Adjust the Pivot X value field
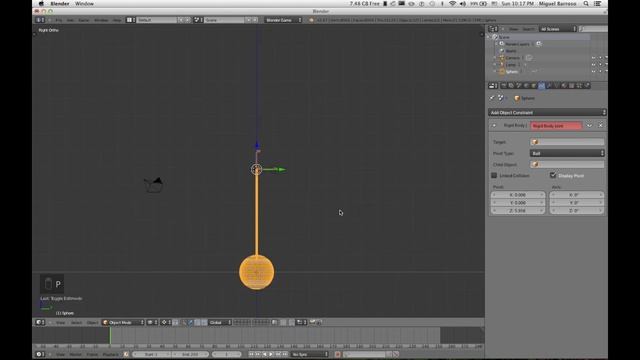 pyautogui.click(x=518, y=195)
